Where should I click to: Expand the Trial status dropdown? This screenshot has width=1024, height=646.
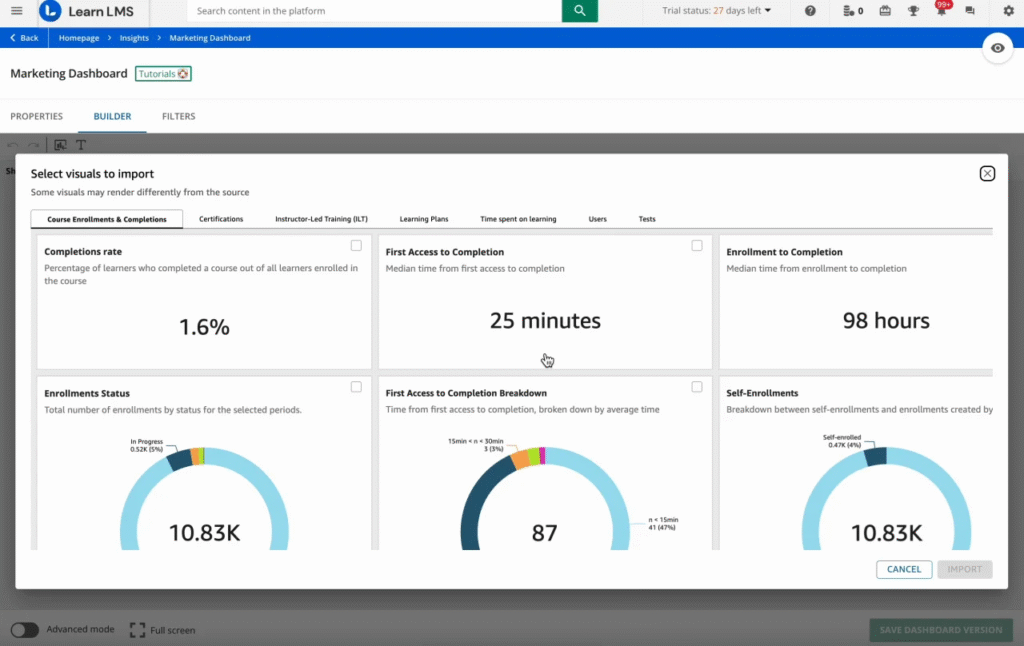(x=717, y=11)
